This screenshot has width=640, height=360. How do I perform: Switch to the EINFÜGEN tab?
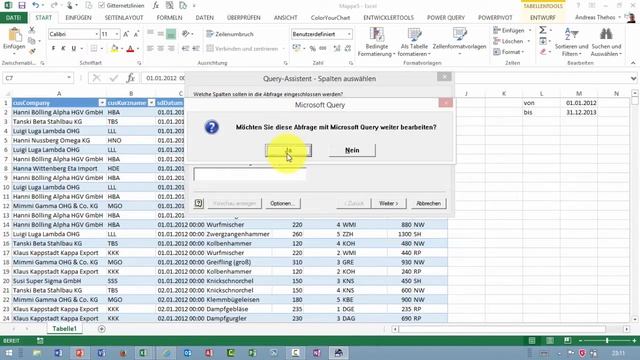(x=78, y=18)
